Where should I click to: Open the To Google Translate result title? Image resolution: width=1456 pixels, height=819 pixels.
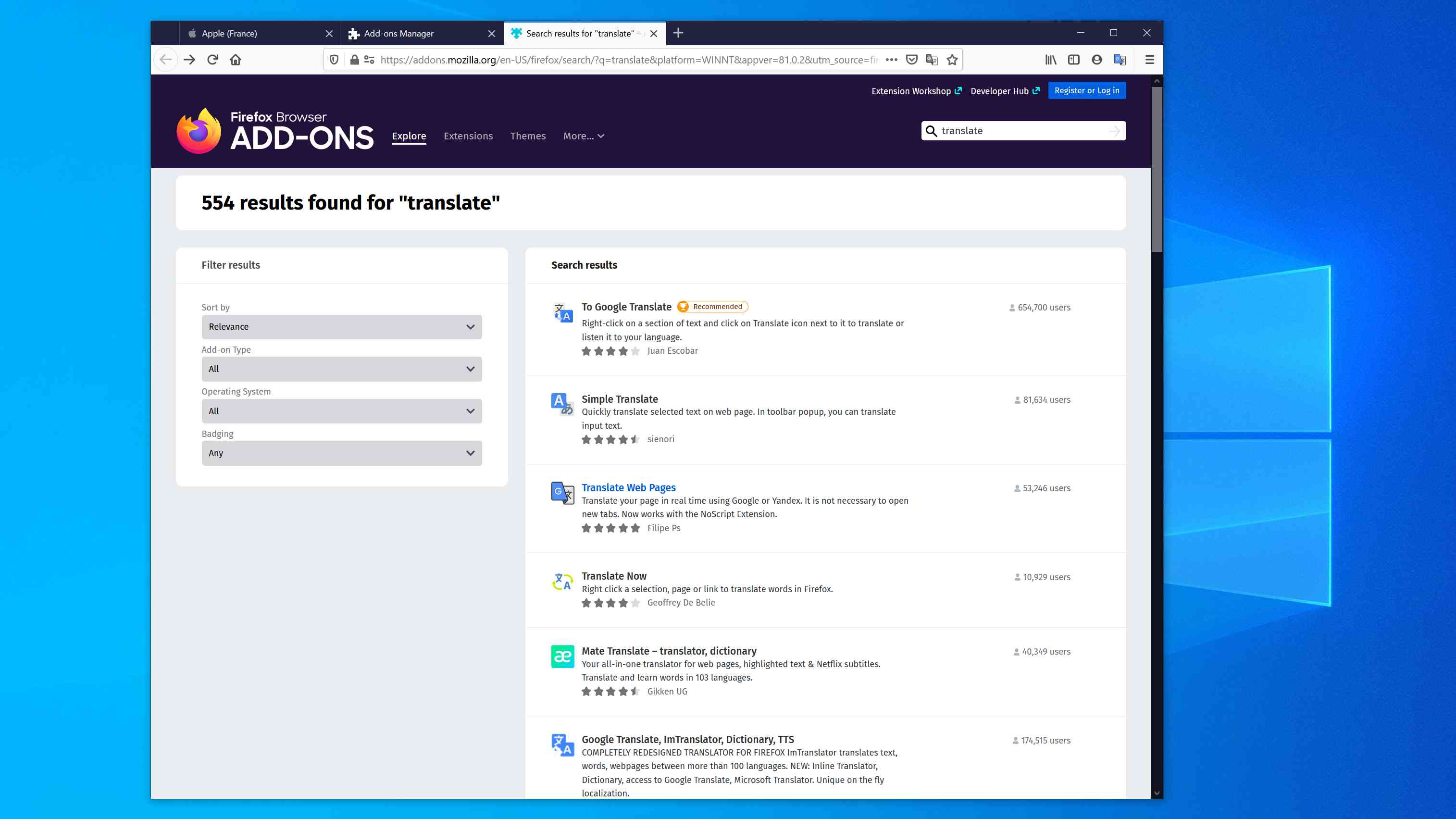626,307
